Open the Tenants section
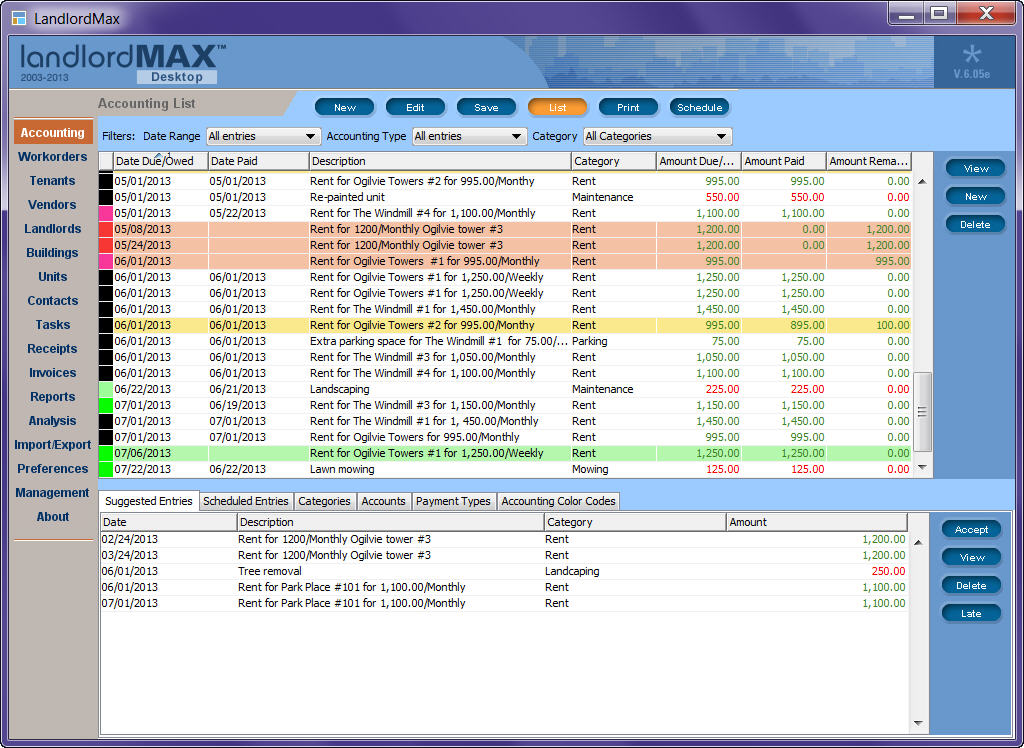1024x748 pixels. tap(52, 181)
